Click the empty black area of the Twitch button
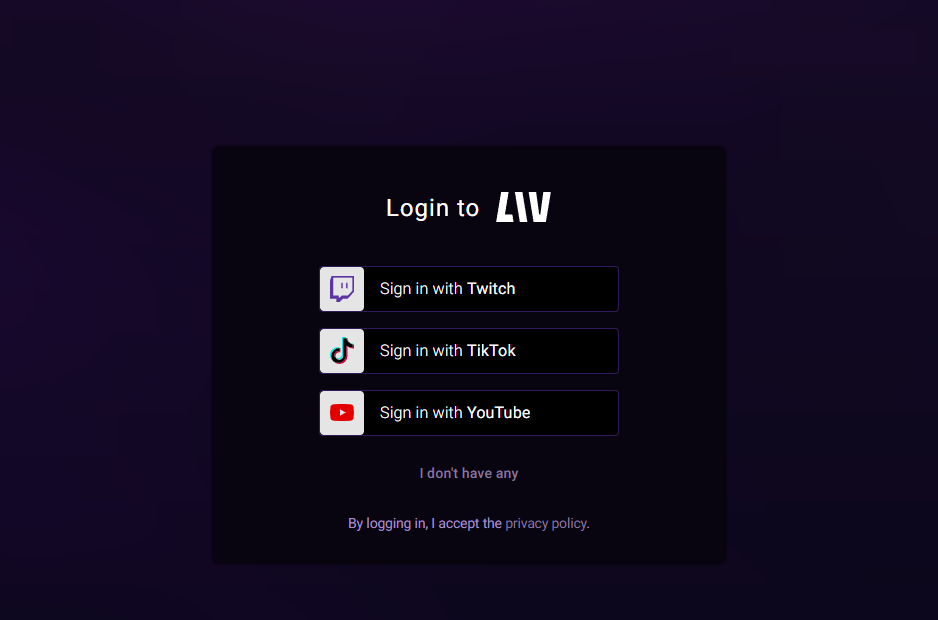The width and height of the screenshot is (938, 620). [568, 289]
